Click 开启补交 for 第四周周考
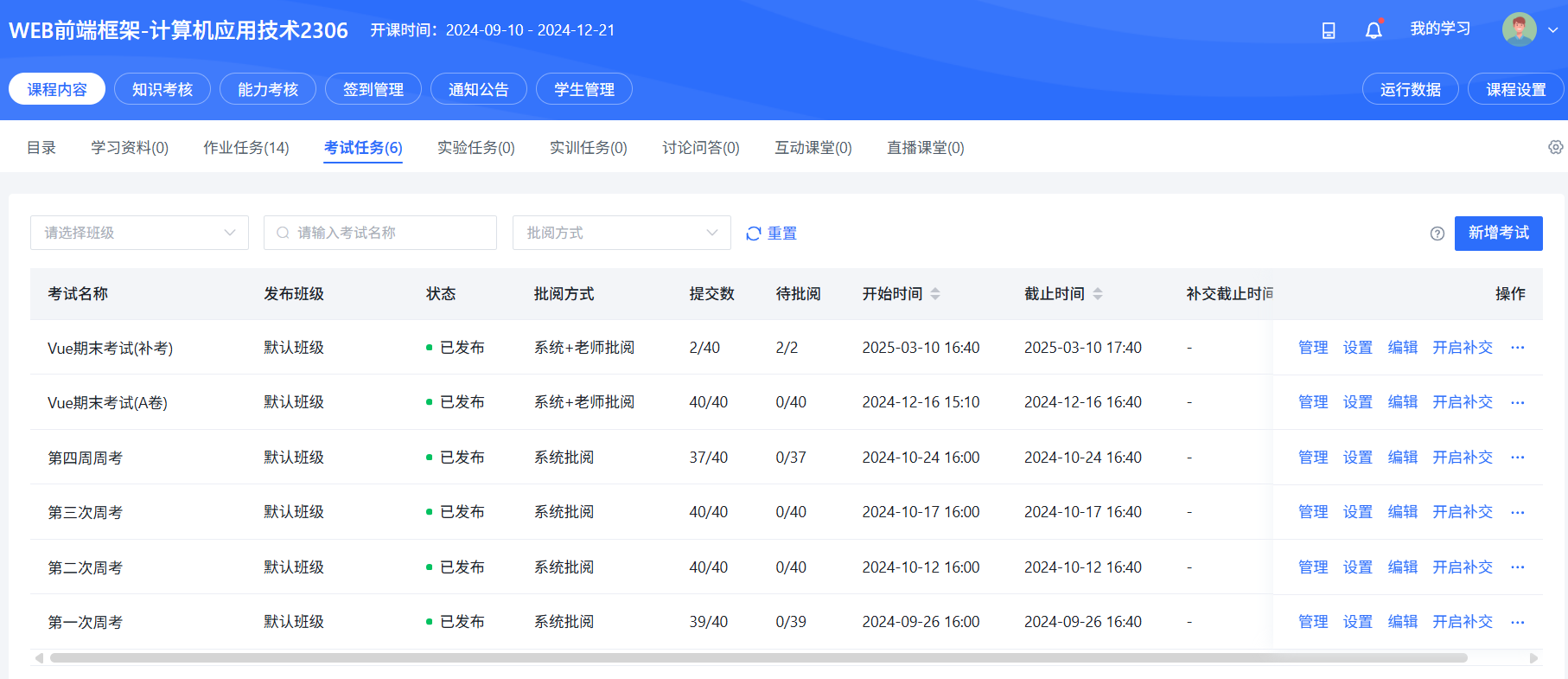This screenshot has width=1568, height=679. tap(1463, 458)
